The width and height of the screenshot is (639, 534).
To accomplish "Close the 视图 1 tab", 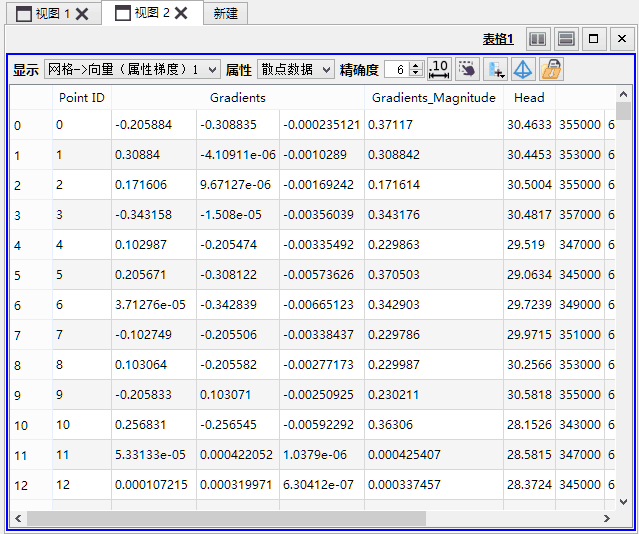I will [83, 14].
